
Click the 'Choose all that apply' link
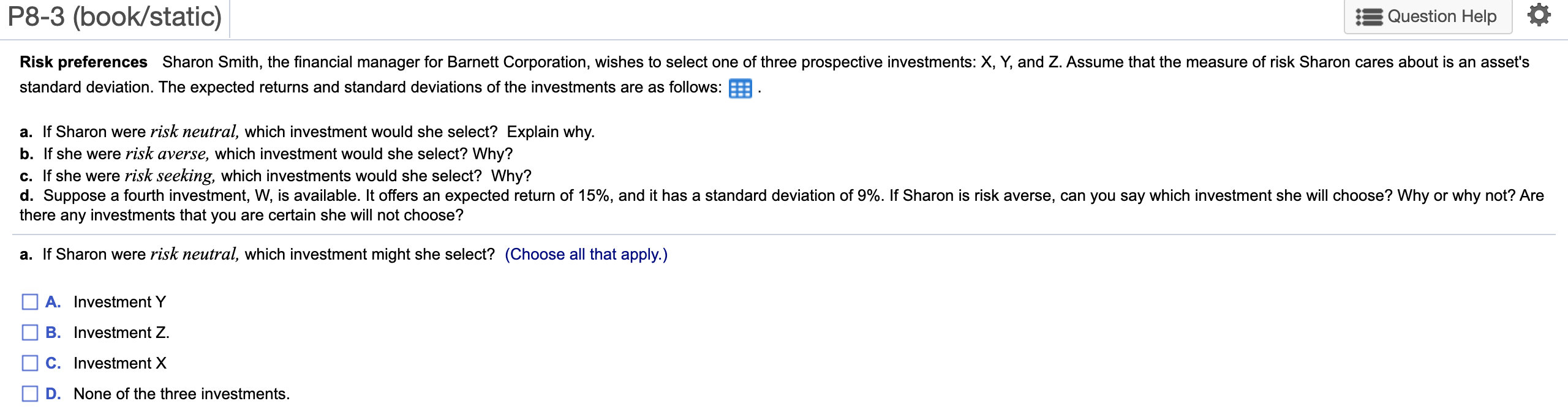pyautogui.click(x=586, y=254)
